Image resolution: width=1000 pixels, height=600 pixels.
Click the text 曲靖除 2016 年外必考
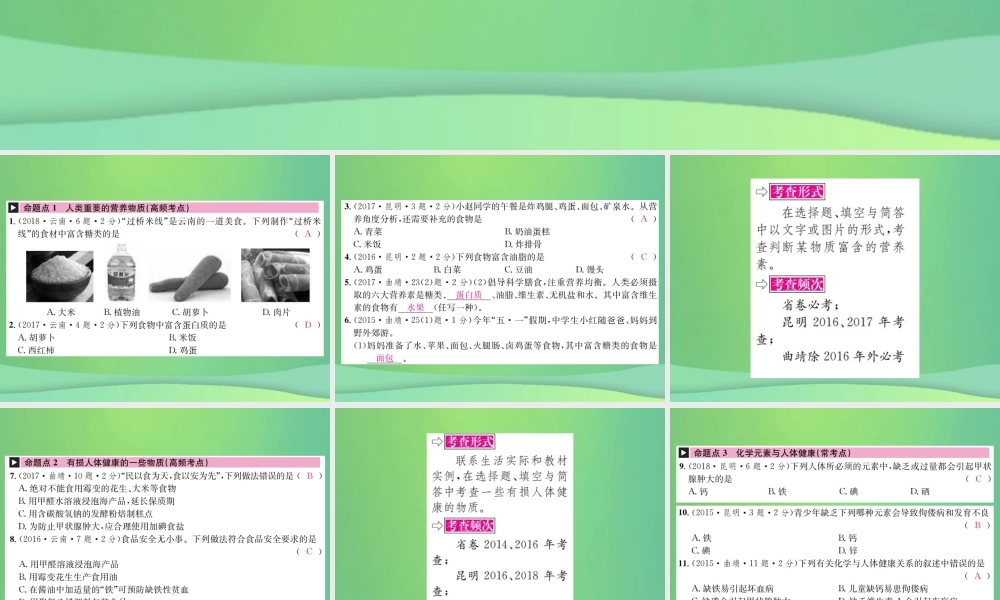843,356
